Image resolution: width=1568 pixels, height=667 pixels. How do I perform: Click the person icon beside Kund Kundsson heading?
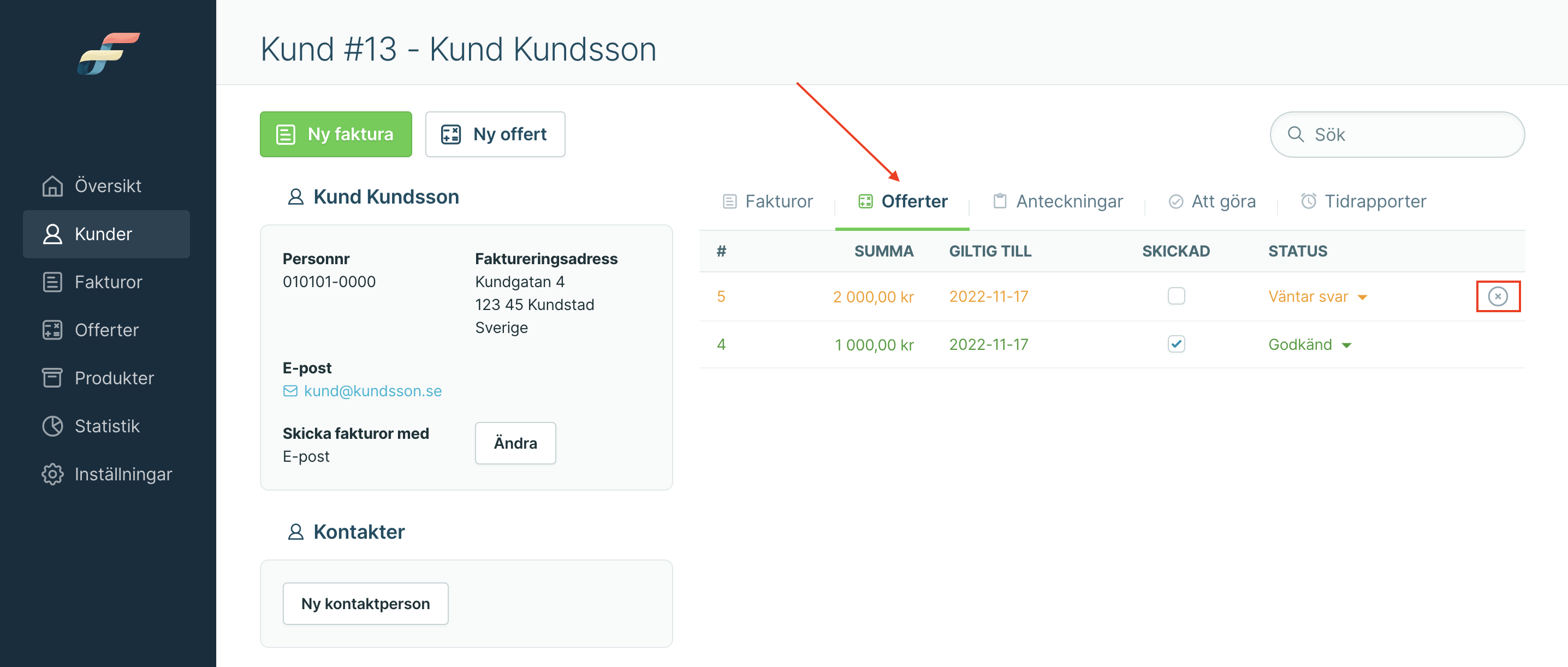[x=295, y=197]
